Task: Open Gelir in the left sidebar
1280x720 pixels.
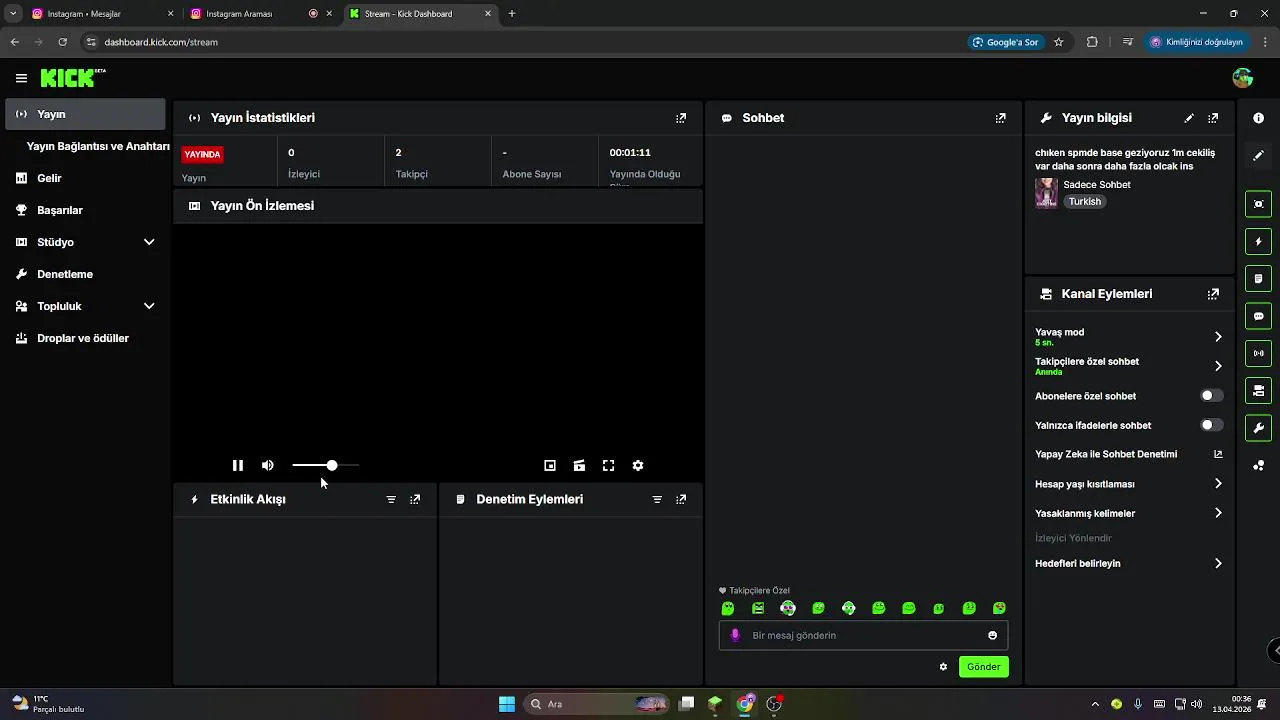Action: pos(85,178)
